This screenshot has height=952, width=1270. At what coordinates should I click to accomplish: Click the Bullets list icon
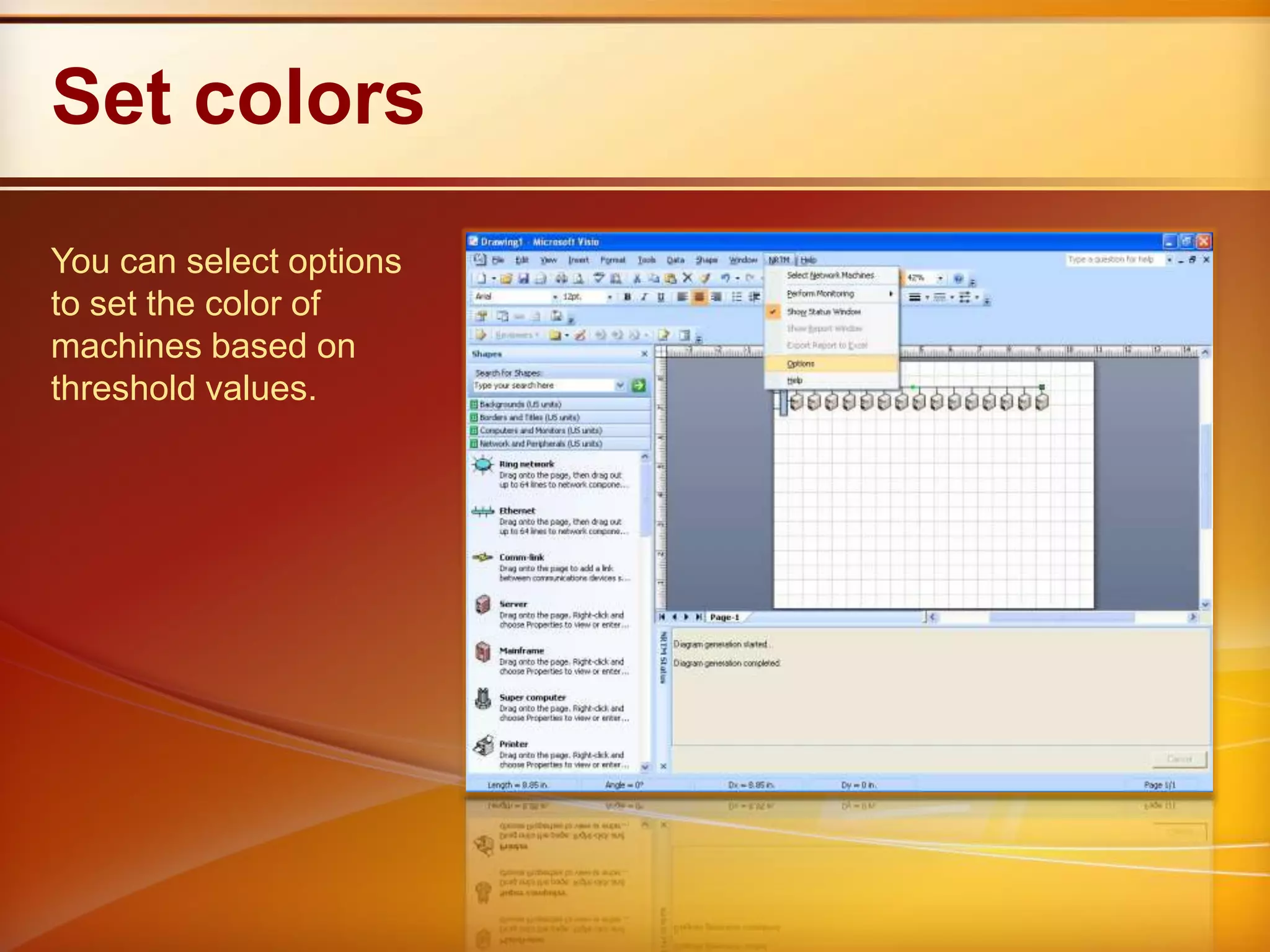click(x=737, y=297)
